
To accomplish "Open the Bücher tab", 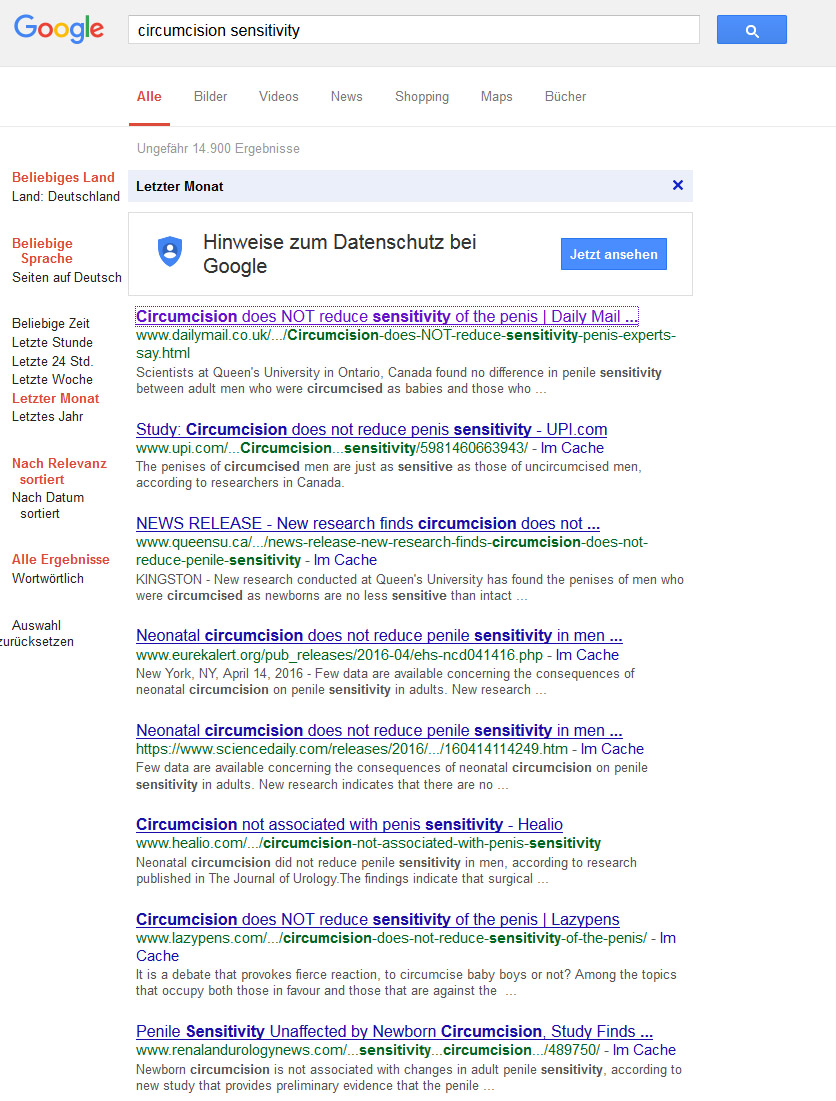I will coord(565,97).
